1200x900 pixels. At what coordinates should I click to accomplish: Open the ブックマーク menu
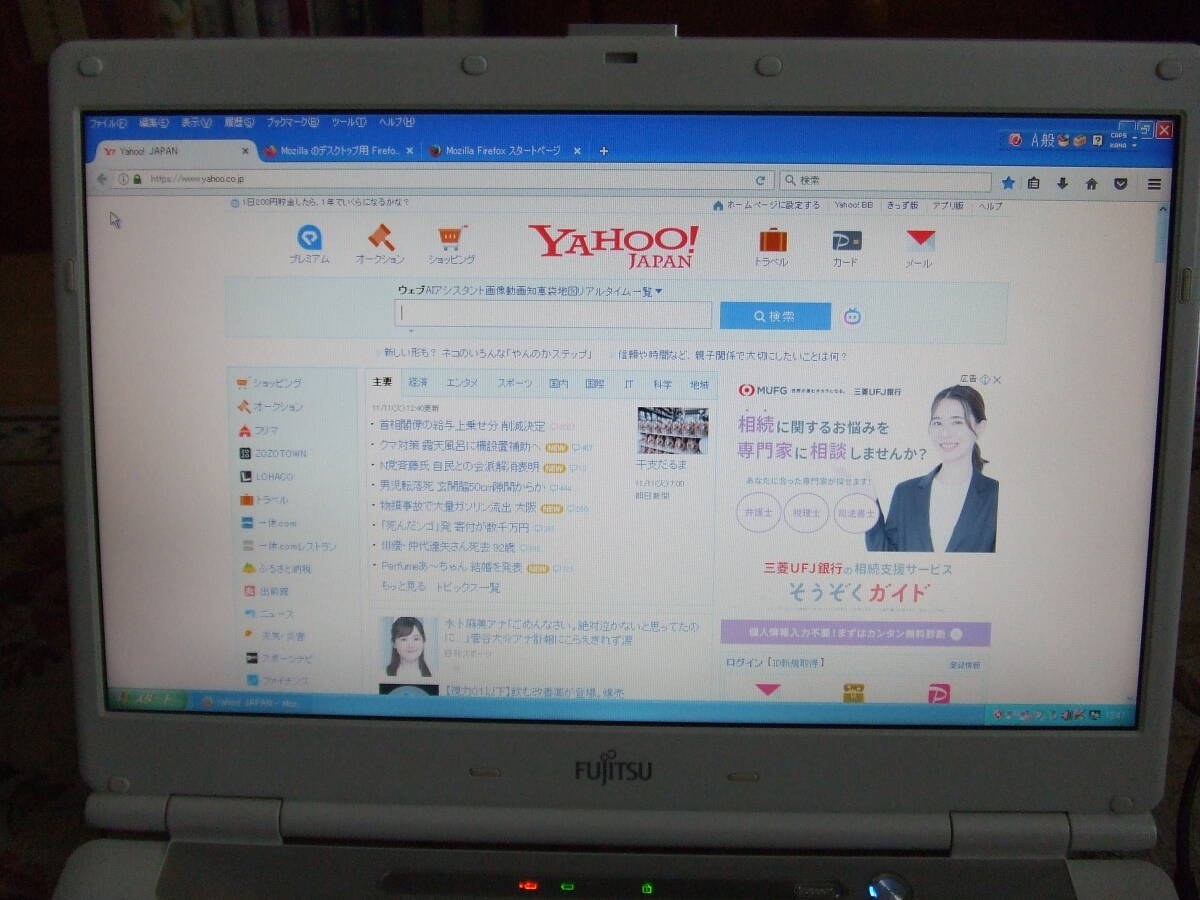tap(292, 123)
